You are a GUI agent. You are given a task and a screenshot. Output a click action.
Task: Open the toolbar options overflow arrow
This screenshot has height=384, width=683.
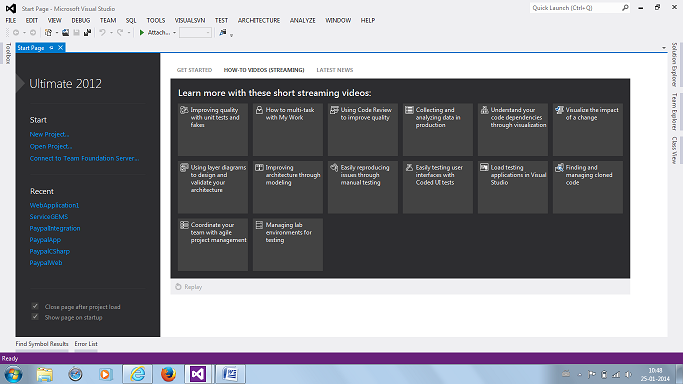[x=231, y=35]
